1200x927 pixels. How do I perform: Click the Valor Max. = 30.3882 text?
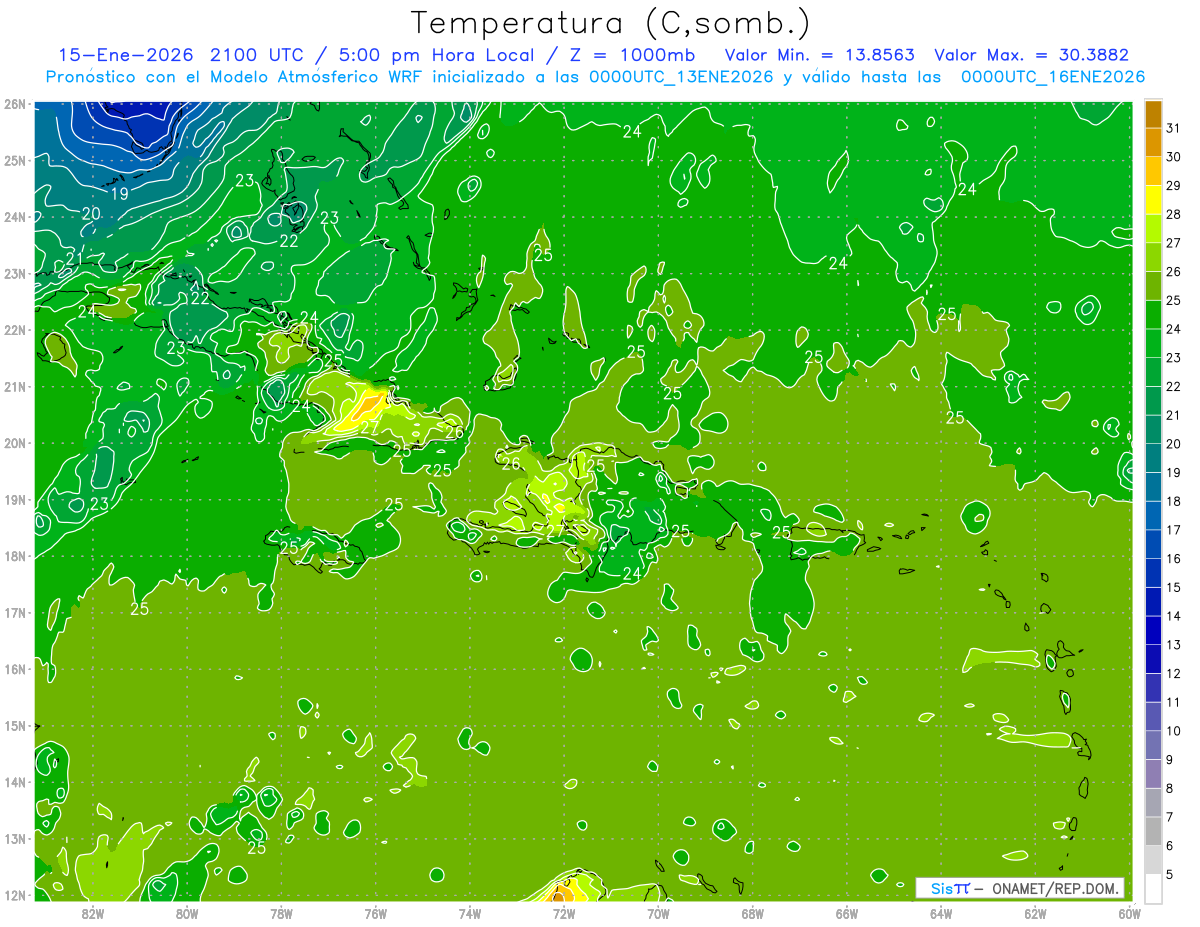point(1032,55)
